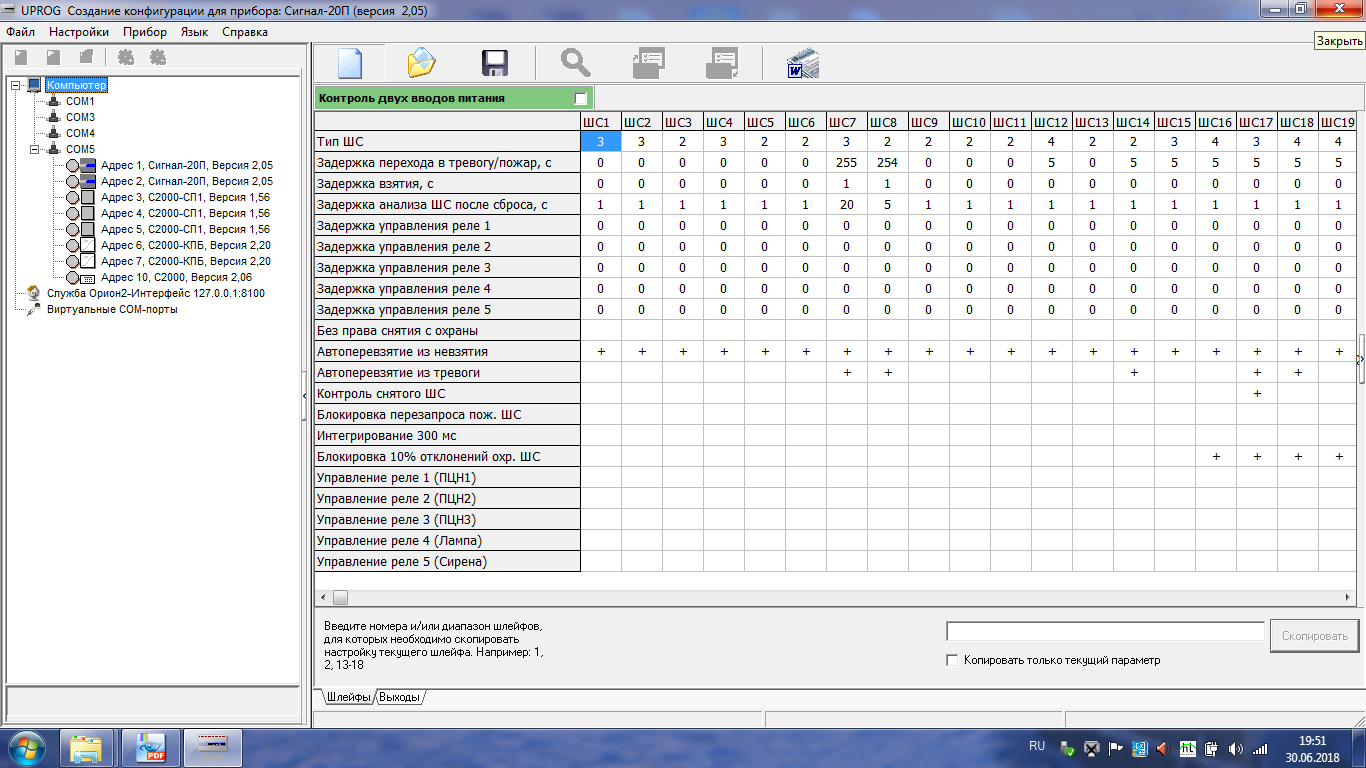Image resolution: width=1366 pixels, height=768 pixels.
Task: Click the virtual COM ports icon
Action: click(33, 309)
